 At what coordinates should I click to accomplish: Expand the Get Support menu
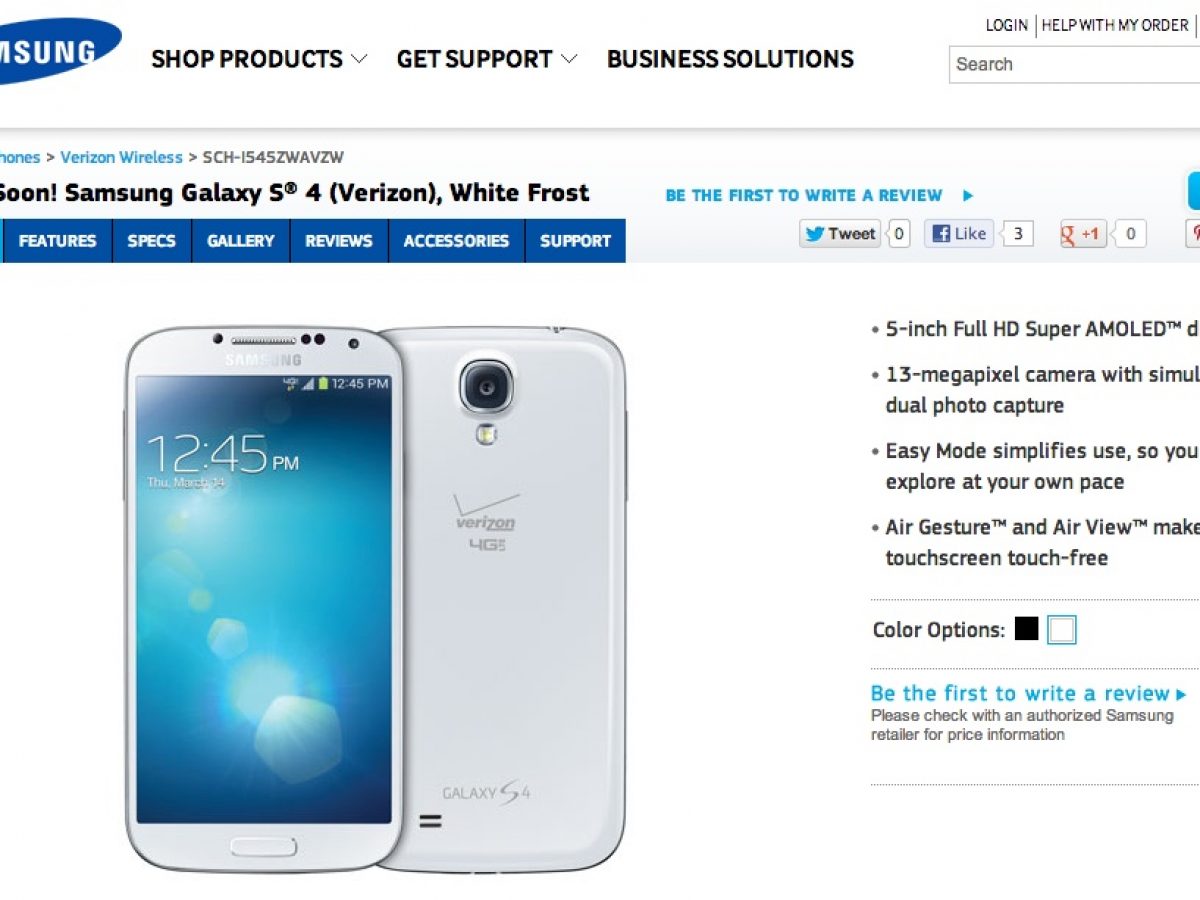click(x=487, y=59)
